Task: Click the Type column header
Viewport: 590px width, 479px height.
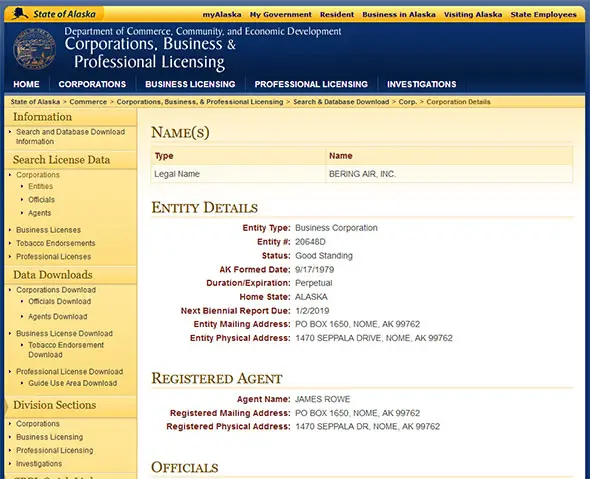Action: (x=164, y=156)
